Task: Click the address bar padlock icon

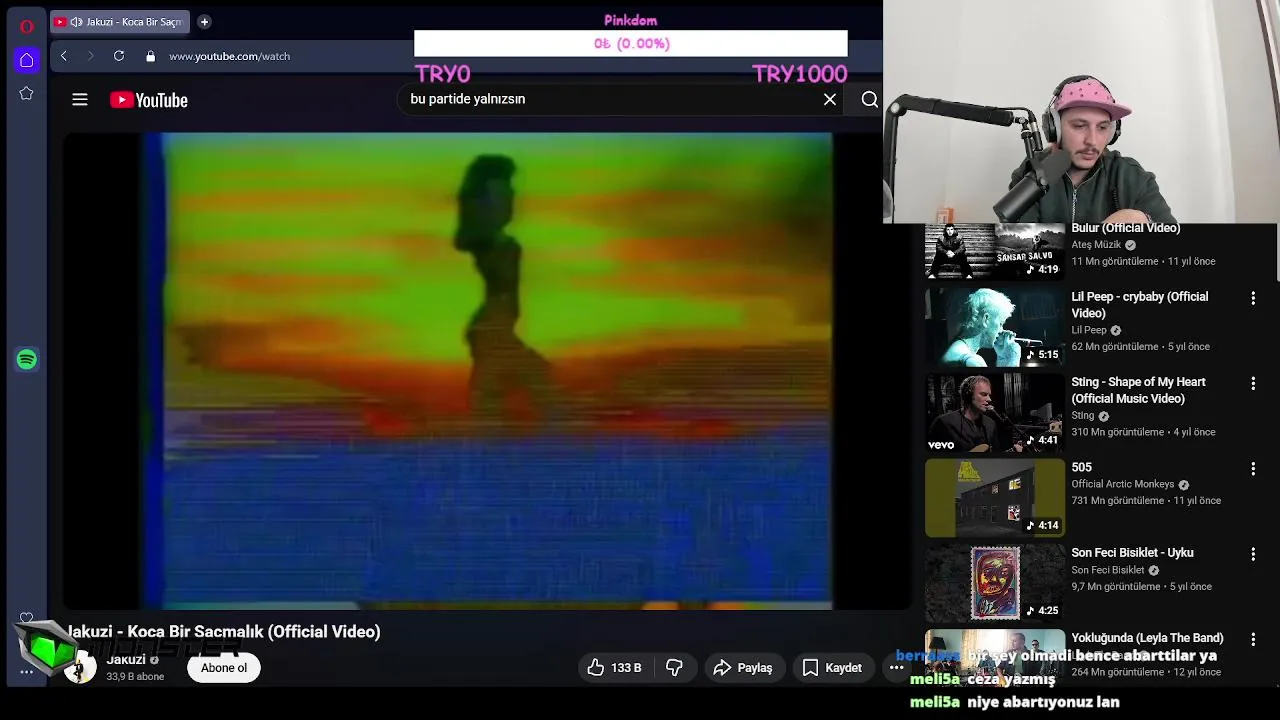Action: (x=151, y=56)
